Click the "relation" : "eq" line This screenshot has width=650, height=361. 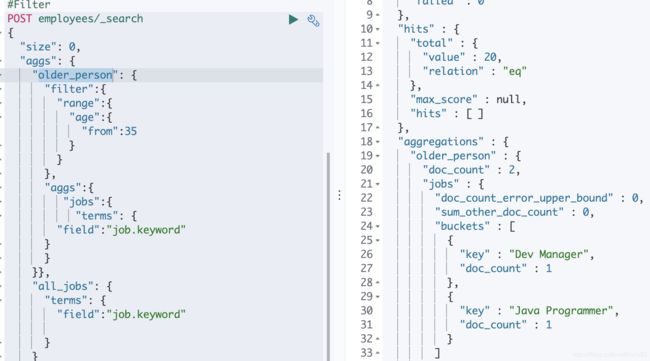click(474, 71)
